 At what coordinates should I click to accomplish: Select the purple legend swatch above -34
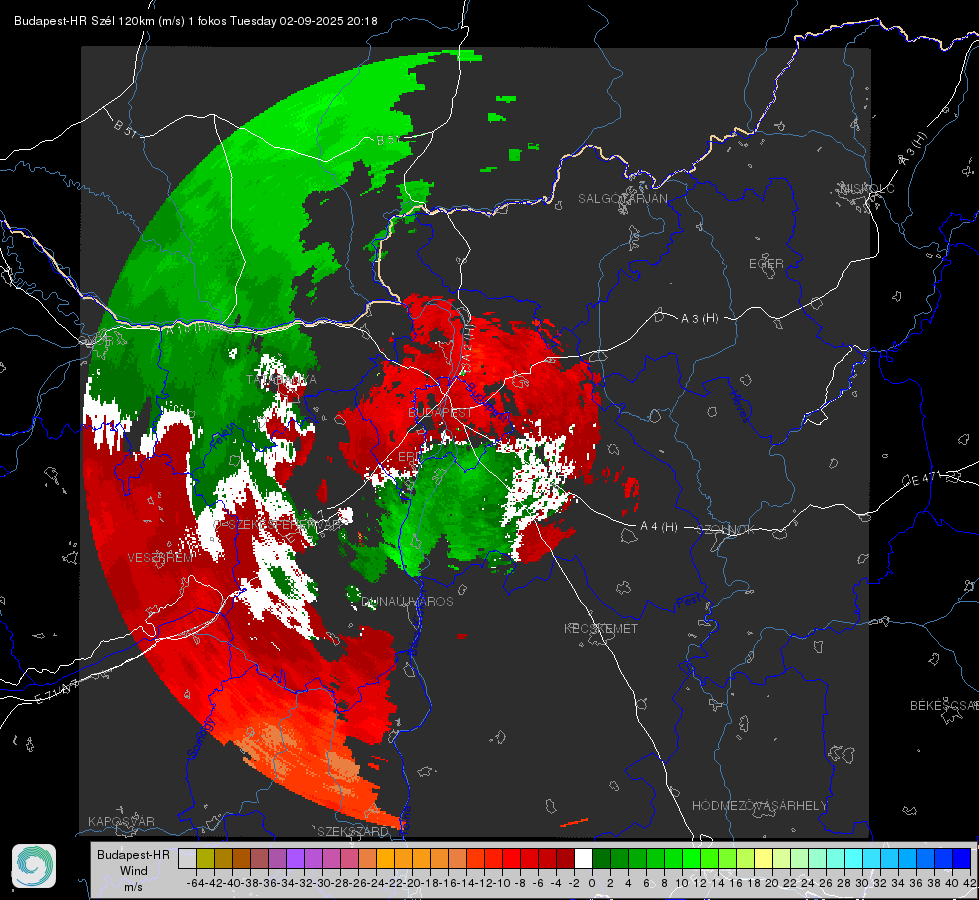coord(295,858)
